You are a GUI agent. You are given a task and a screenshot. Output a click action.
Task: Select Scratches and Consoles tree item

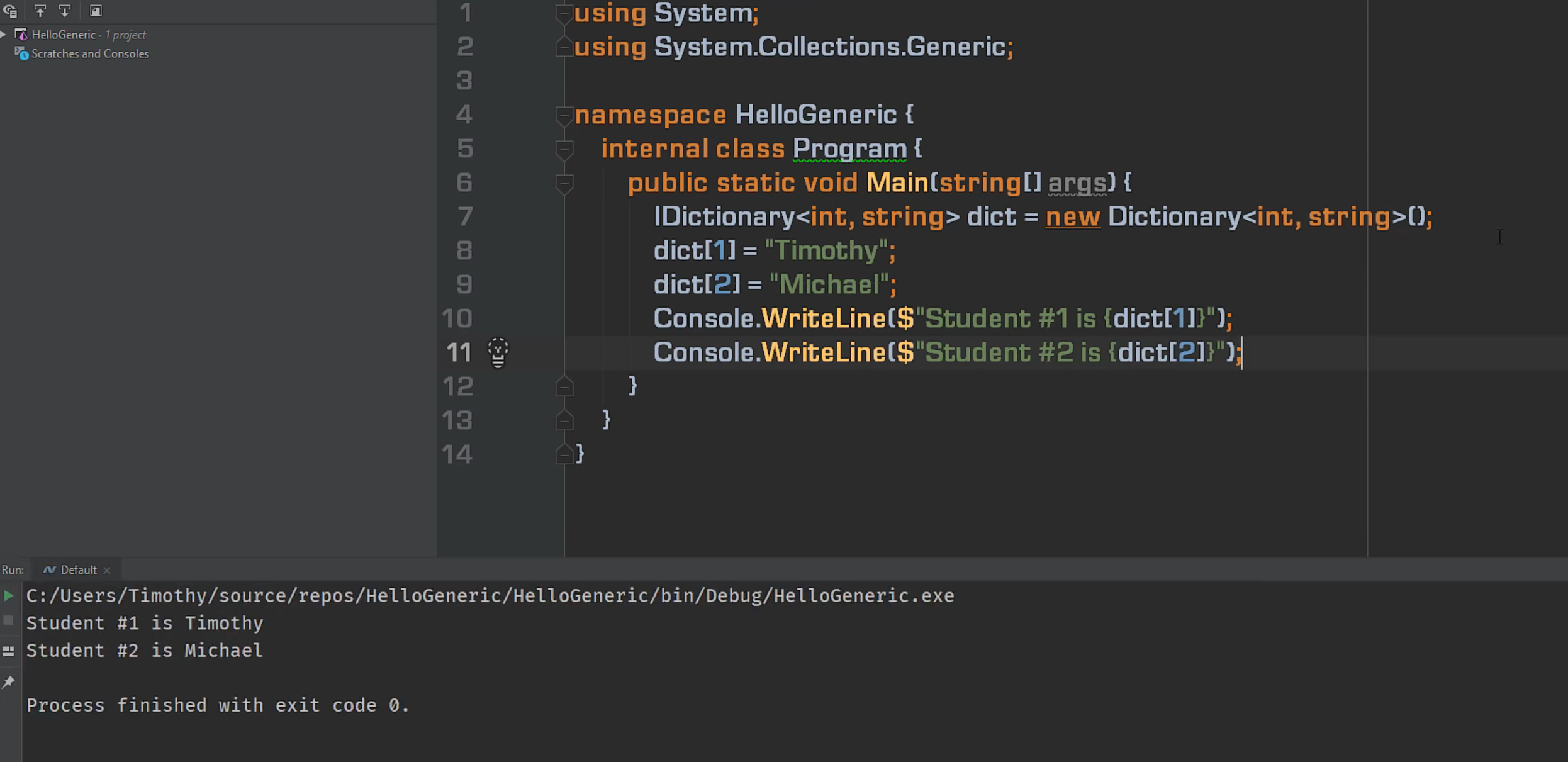[x=90, y=53]
